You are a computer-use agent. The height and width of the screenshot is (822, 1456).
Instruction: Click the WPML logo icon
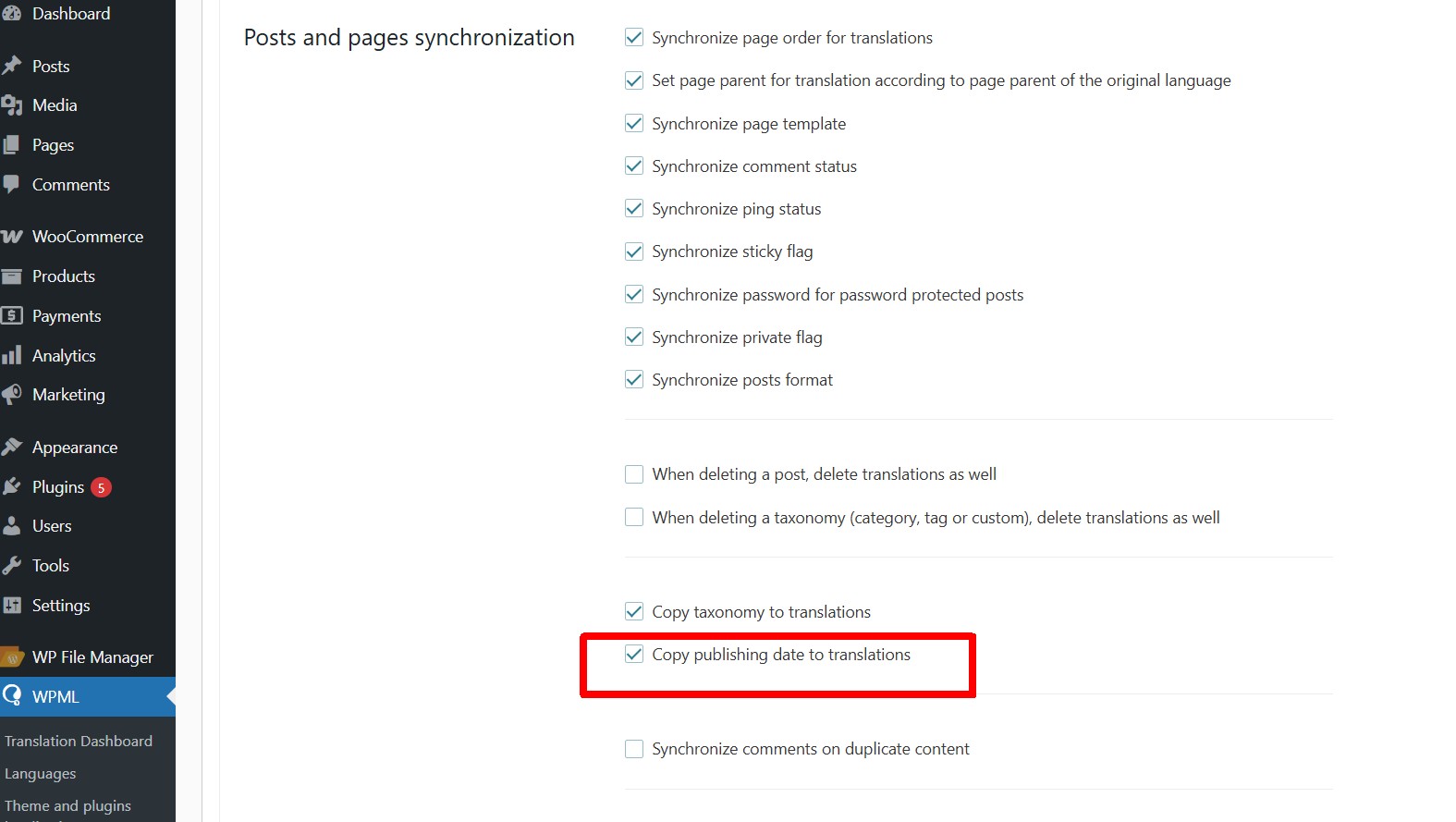pos(12,695)
